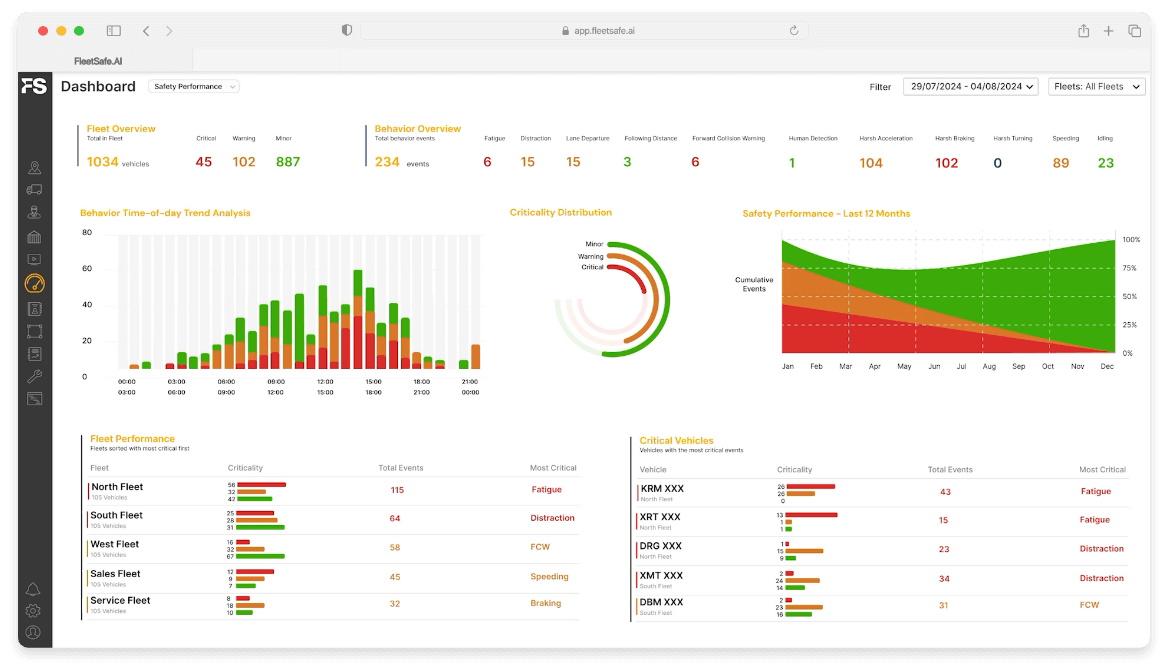Screen dimensions: 1168x672
Task: Open the date range filter dropdown
Action: tap(970, 87)
